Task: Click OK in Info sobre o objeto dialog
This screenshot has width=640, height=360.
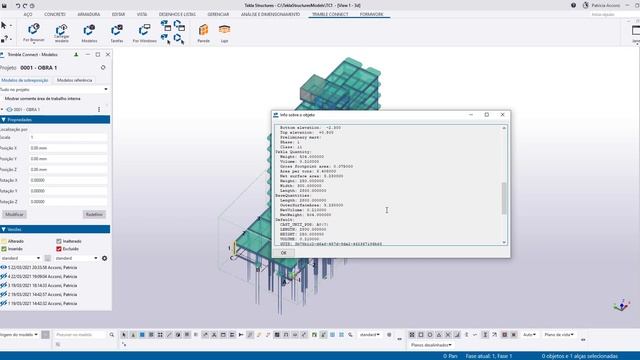Action: (x=284, y=253)
